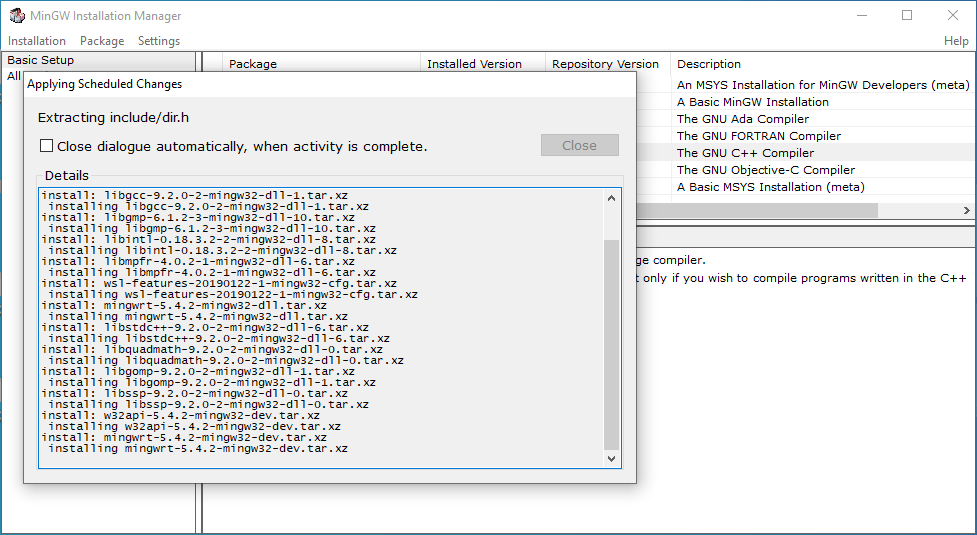
Task: Select the GNU FORTRAN Compiler row
Action: click(758, 136)
